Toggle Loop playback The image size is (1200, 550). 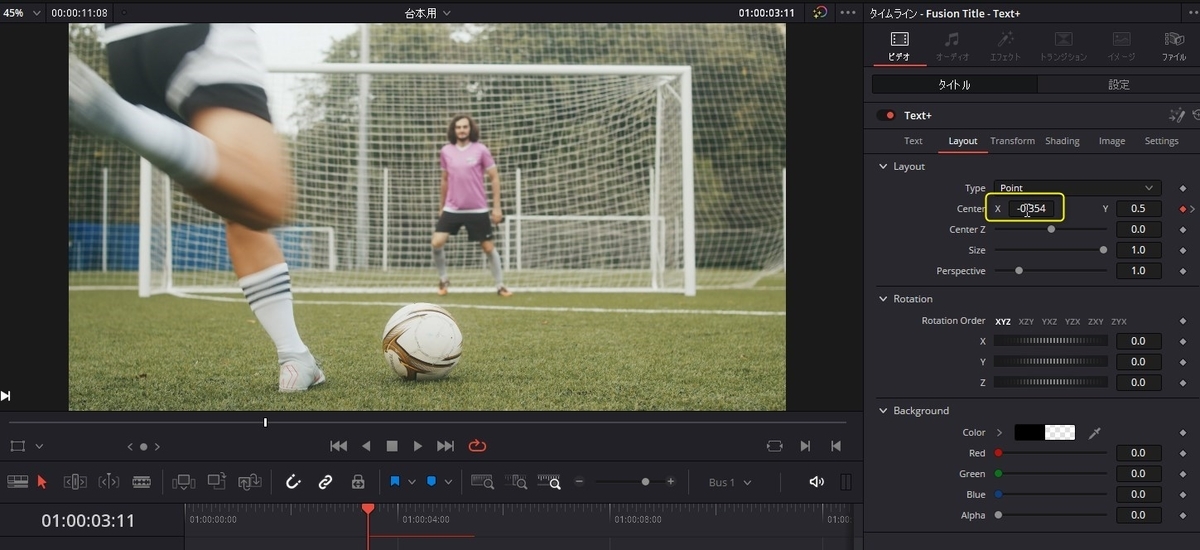click(477, 446)
